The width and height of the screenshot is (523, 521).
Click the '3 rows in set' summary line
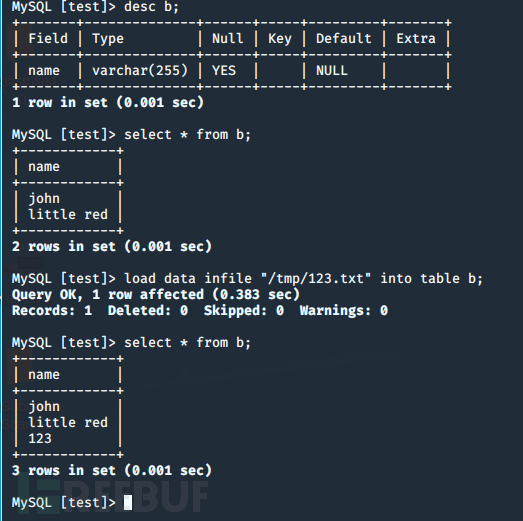(x=112, y=471)
